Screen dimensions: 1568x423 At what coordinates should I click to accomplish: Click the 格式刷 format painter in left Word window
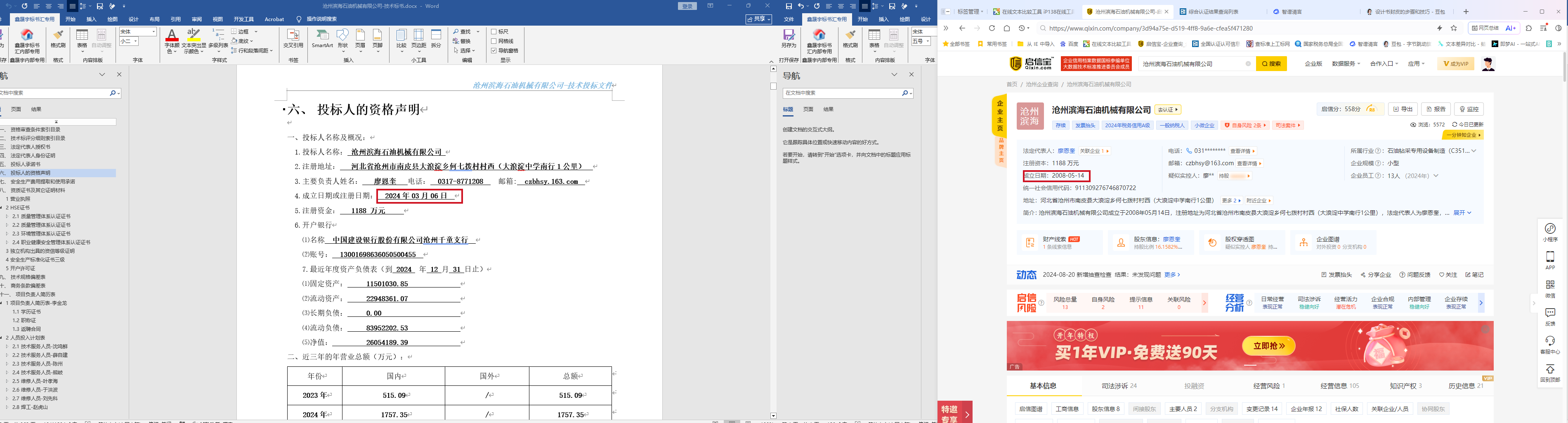tap(59, 38)
